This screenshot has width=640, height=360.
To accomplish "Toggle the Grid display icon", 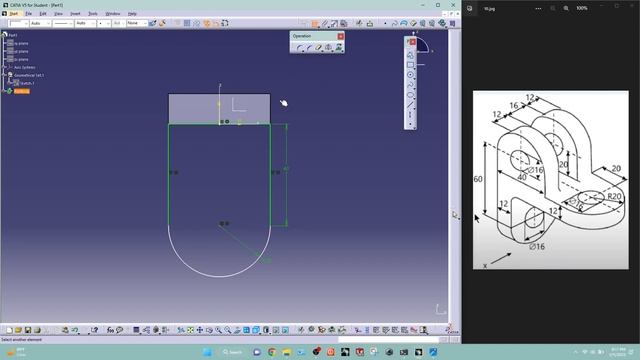I will pyautogui.click(x=187, y=23).
